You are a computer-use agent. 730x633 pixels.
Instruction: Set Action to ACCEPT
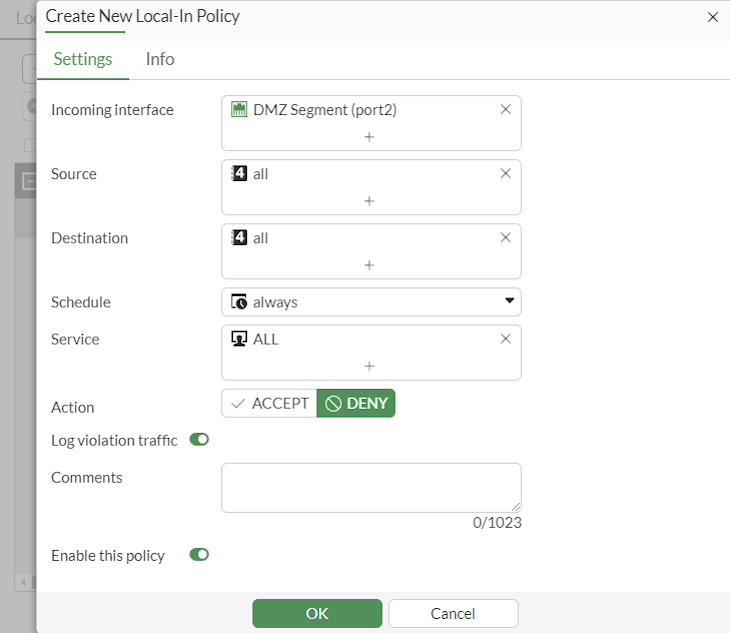[x=269, y=403]
